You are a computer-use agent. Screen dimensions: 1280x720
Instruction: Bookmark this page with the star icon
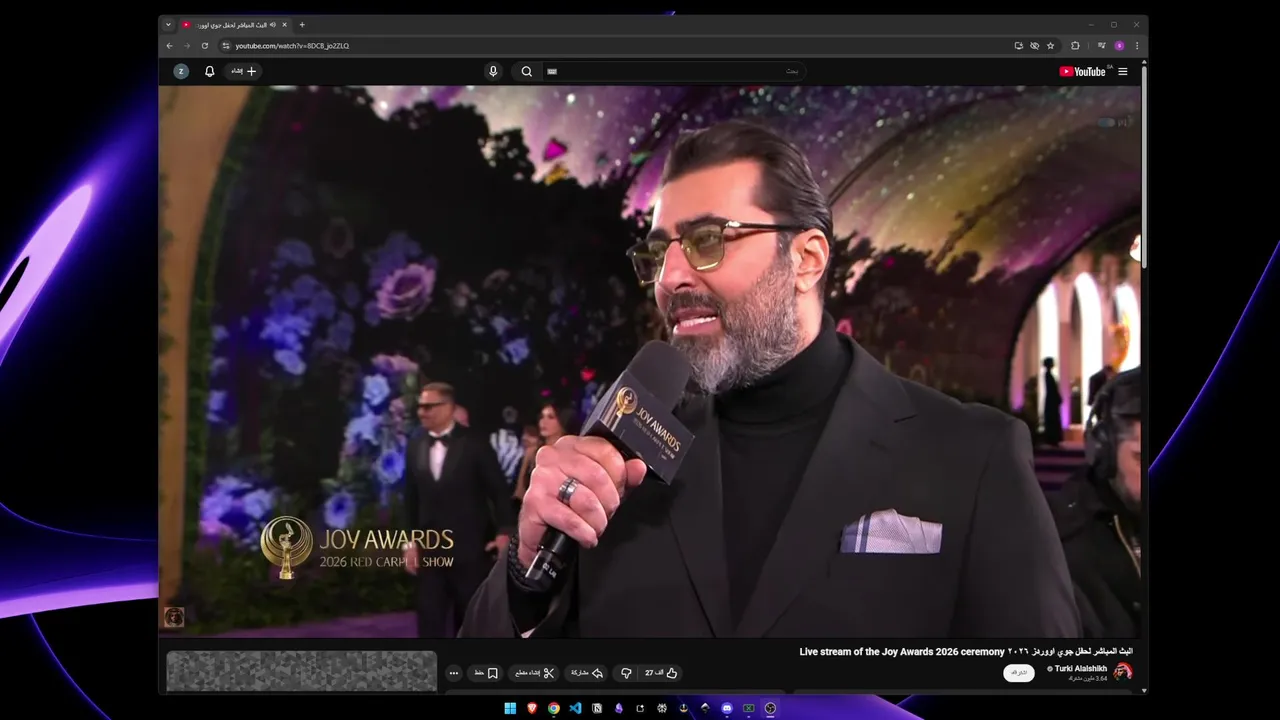pos(1050,45)
